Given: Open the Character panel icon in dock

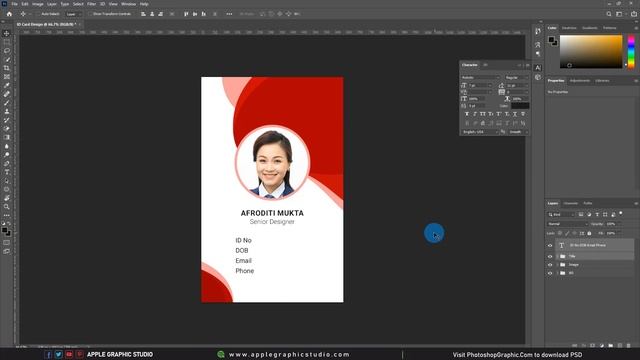Looking at the screenshot, I should [x=538, y=68].
